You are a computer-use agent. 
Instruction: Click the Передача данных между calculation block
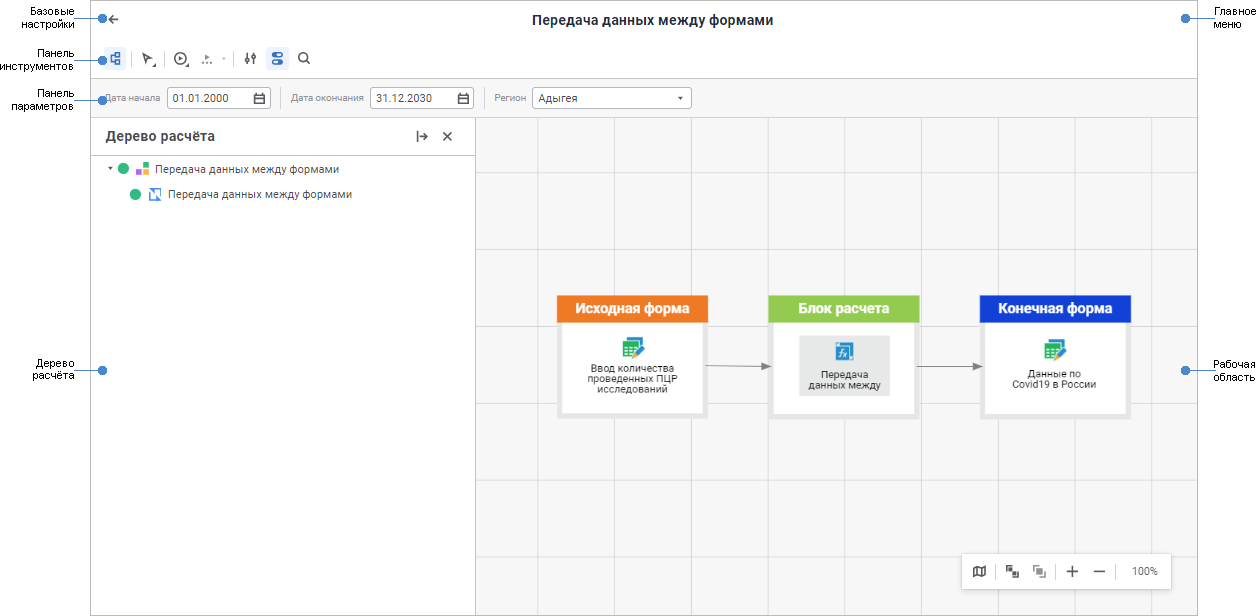tap(844, 366)
